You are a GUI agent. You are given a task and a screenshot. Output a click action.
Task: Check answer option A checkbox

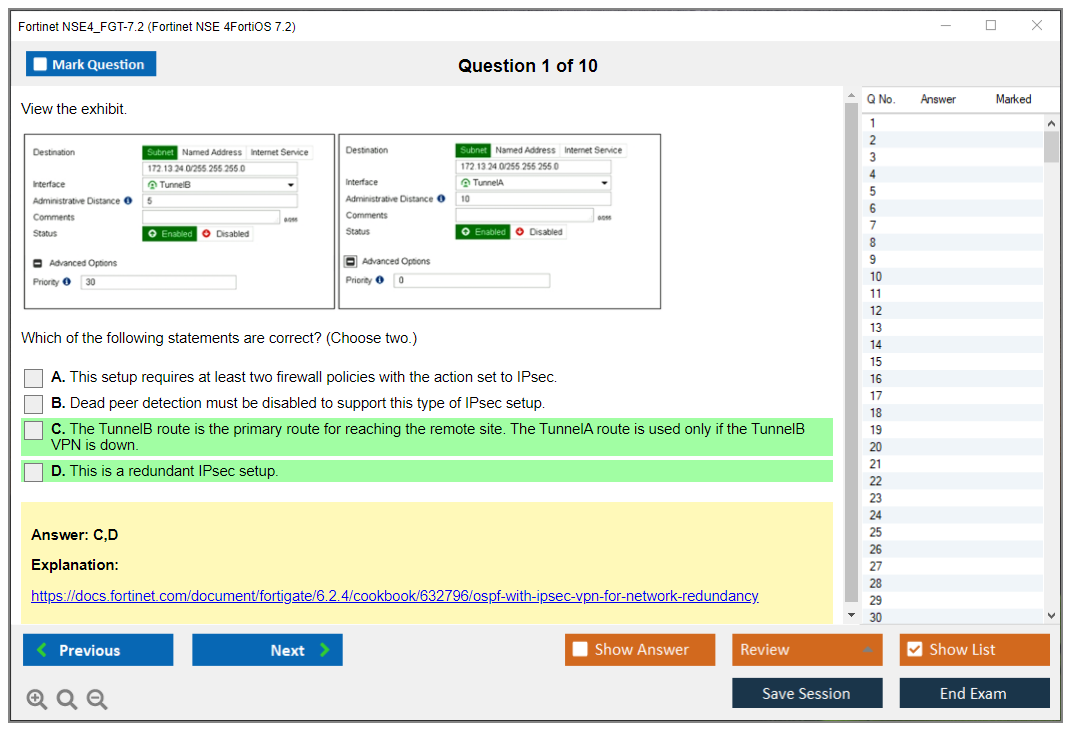[x=34, y=378]
